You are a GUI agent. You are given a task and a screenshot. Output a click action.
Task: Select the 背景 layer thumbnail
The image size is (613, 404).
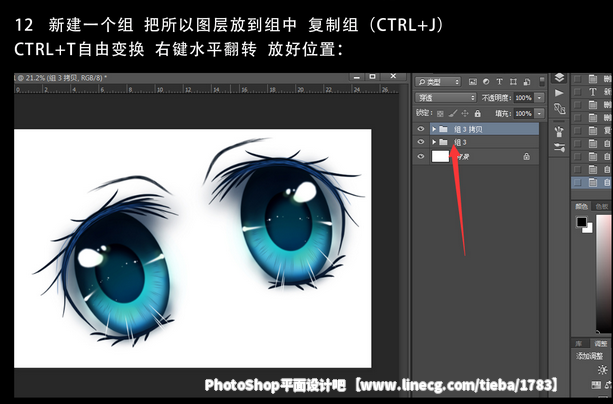pos(440,156)
